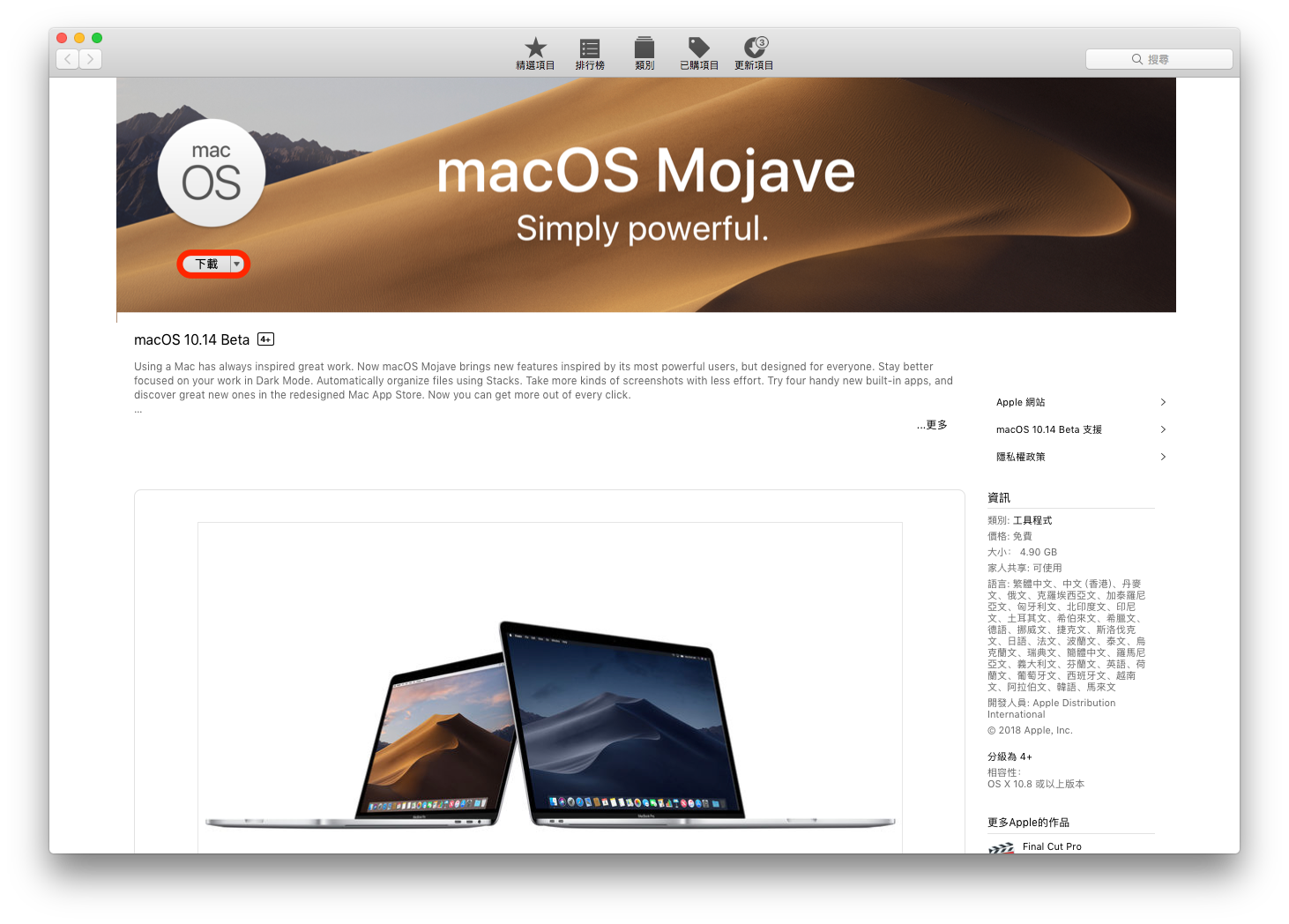
Task: Click the chevron next to Apple 網站
Action: (x=1163, y=402)
